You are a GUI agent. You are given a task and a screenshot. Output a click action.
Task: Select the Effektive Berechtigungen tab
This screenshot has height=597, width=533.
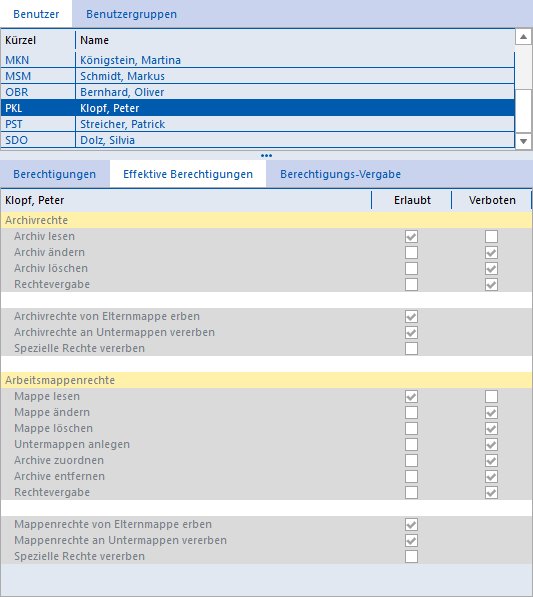[x=188, y=174]
